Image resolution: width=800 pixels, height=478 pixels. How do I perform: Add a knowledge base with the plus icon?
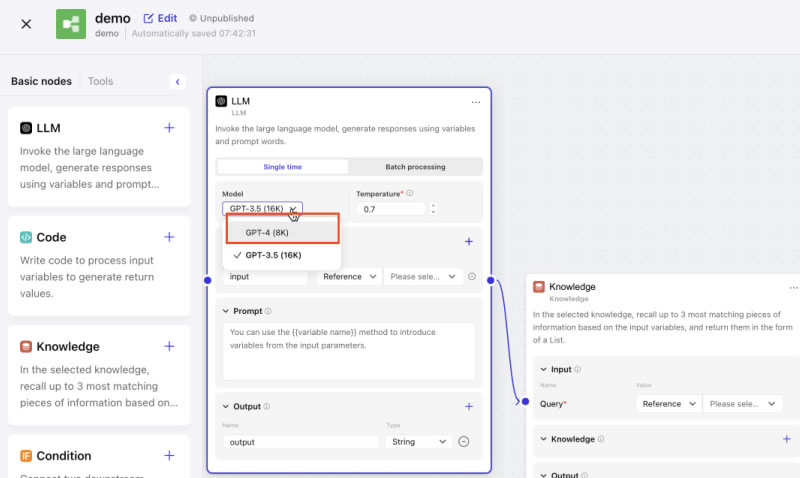click(x=787, y=439)
